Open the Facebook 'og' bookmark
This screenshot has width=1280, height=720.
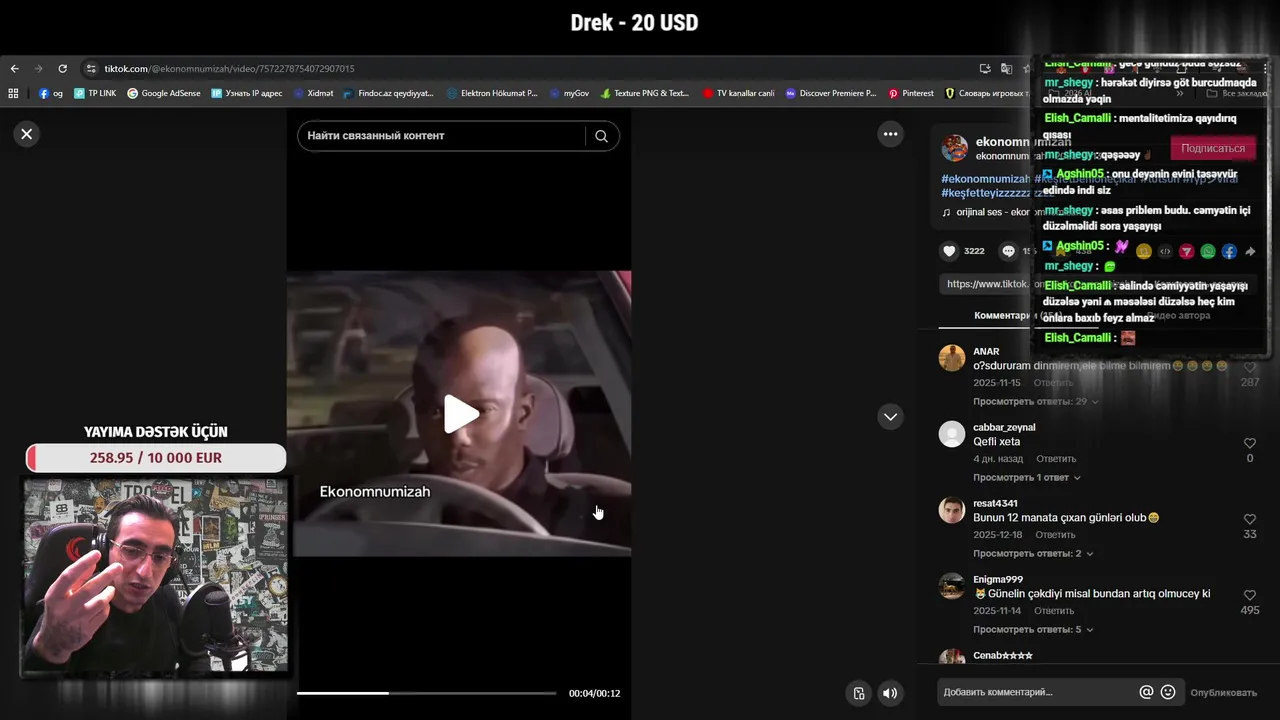pyautogui.click(x=51, y=93)
